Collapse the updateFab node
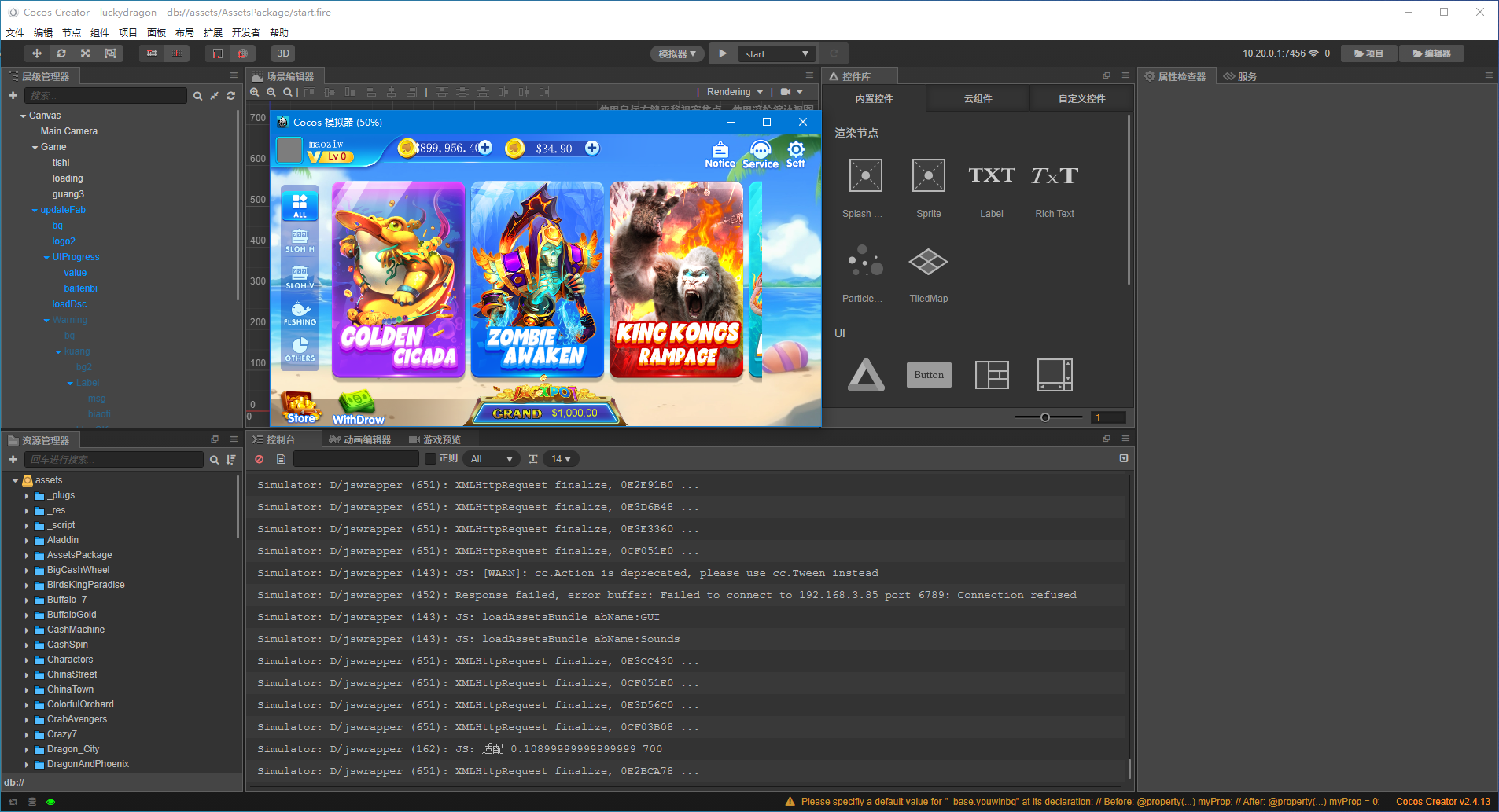This screenshot has height=812, width=1499. [35, 210]
